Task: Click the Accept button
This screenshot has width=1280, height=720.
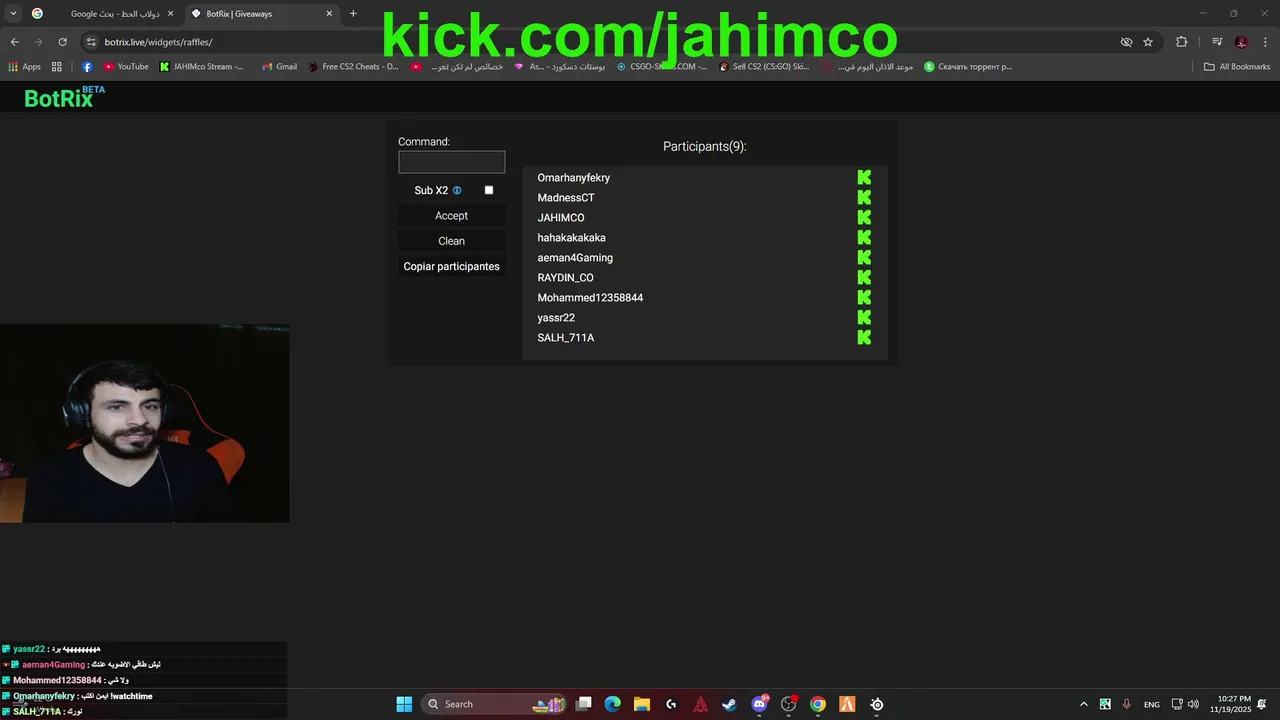Action: click(x=451, y=216)
